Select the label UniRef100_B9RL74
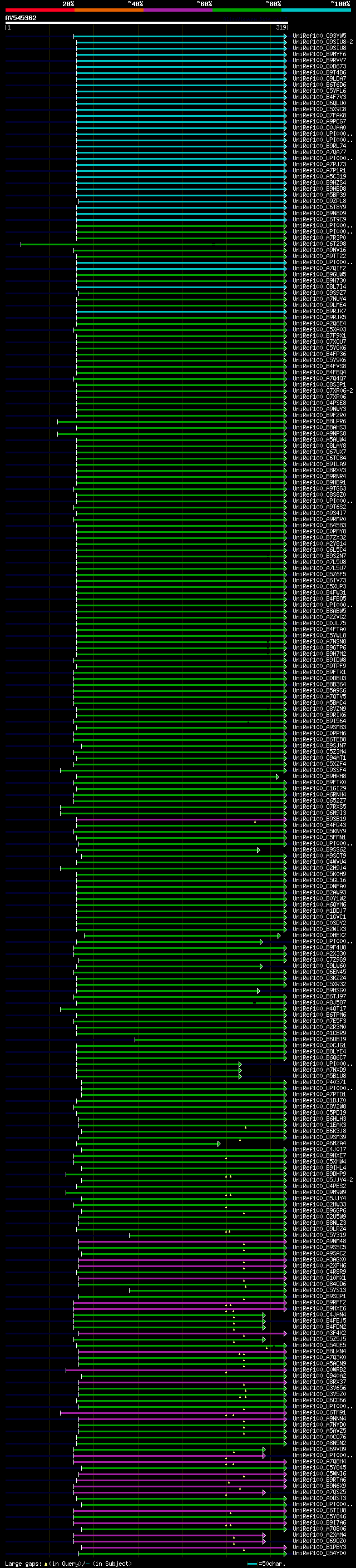Viewport: 356px width, 1568px height. click(x=319, y=146)
